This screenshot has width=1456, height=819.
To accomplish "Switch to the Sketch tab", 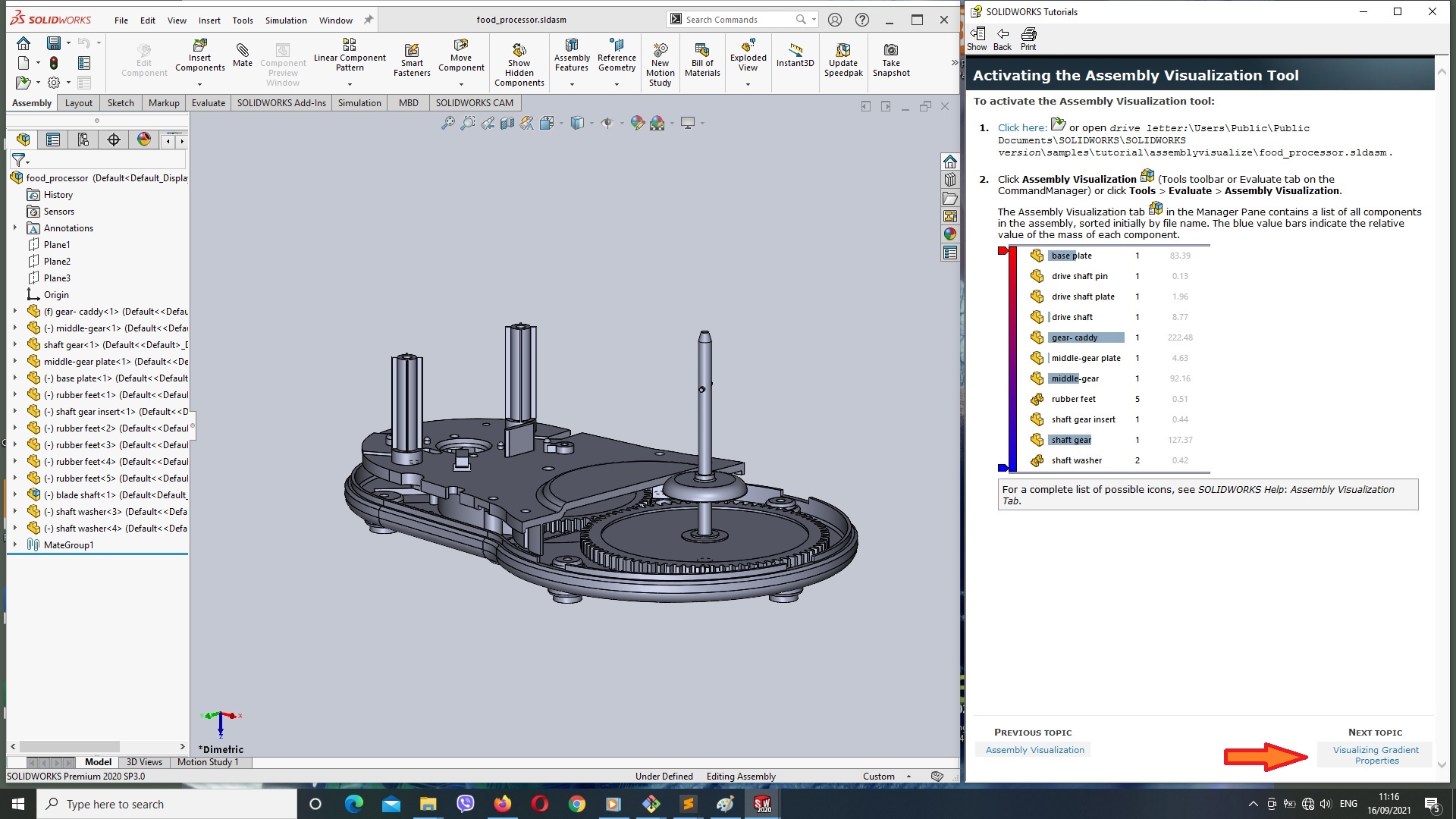I will point(121,103).
